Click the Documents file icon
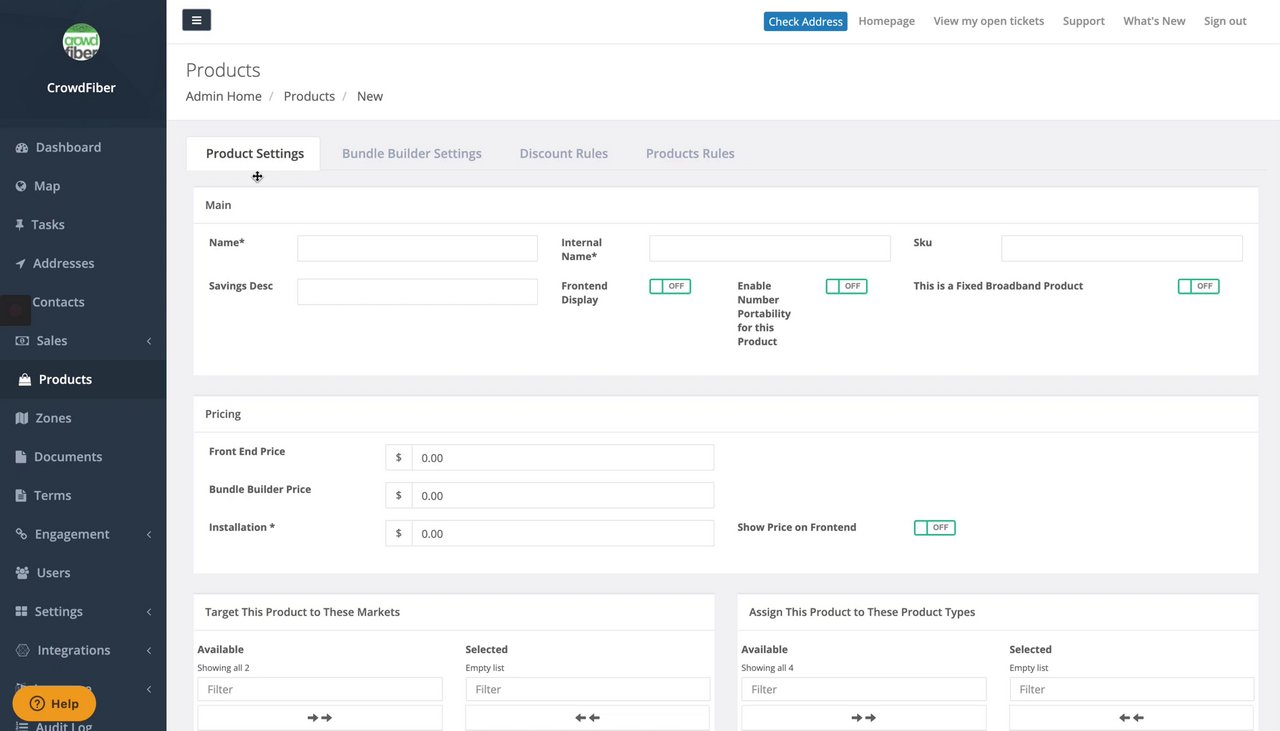The width and height of the screenshot is (1280, 731). pos(21,457)
